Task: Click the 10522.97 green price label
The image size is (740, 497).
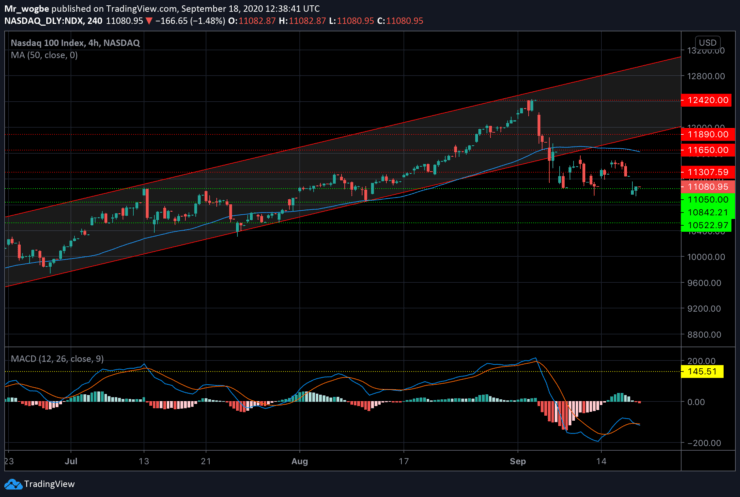Action: pyautogui.click(x=708, y=225)
